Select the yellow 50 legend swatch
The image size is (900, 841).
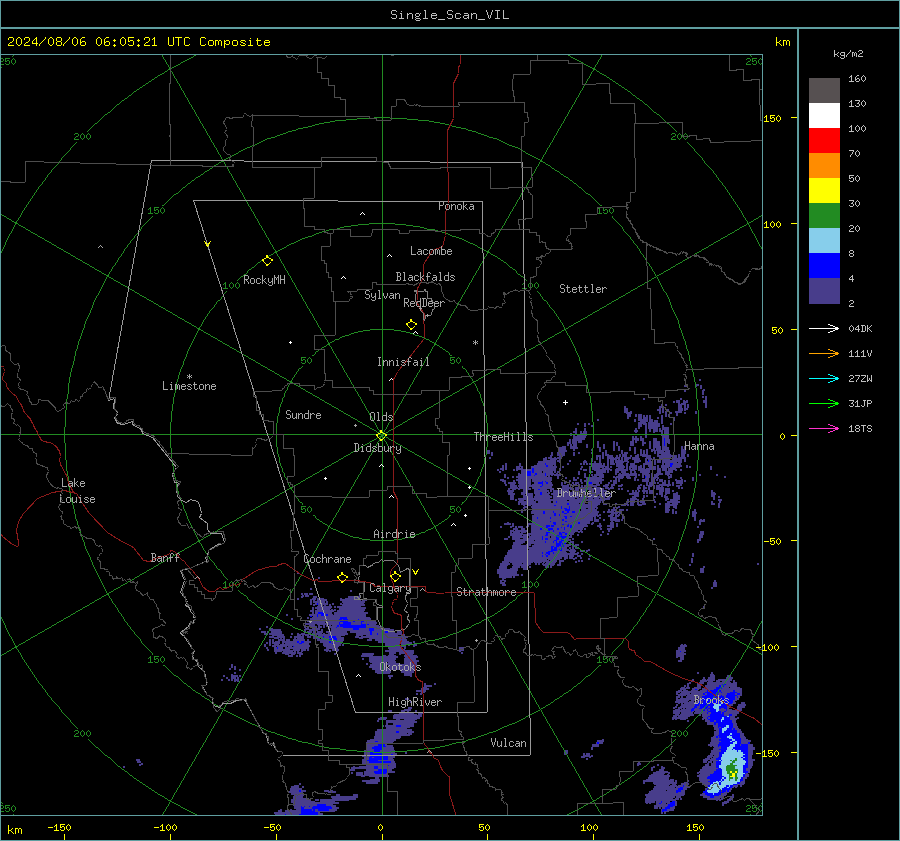[824, 191]
